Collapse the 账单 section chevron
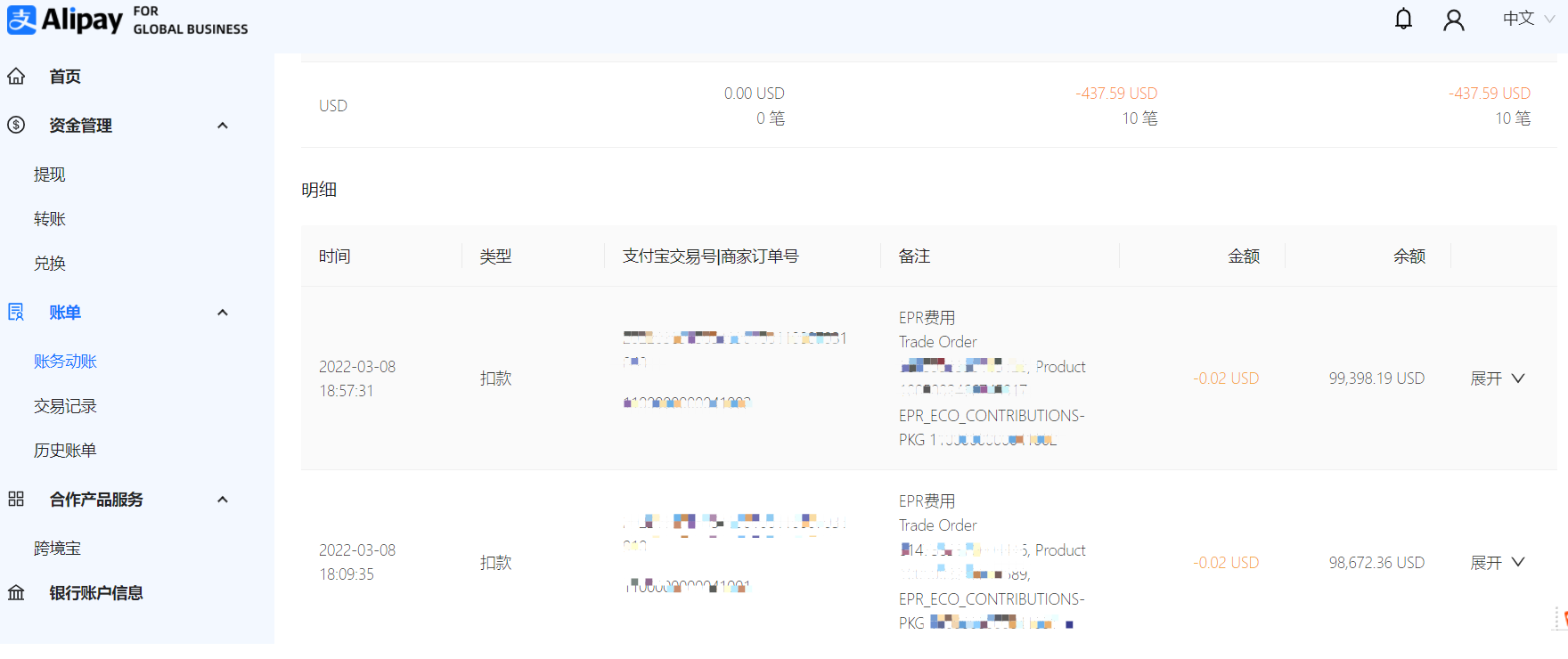 tap(223, 313)
